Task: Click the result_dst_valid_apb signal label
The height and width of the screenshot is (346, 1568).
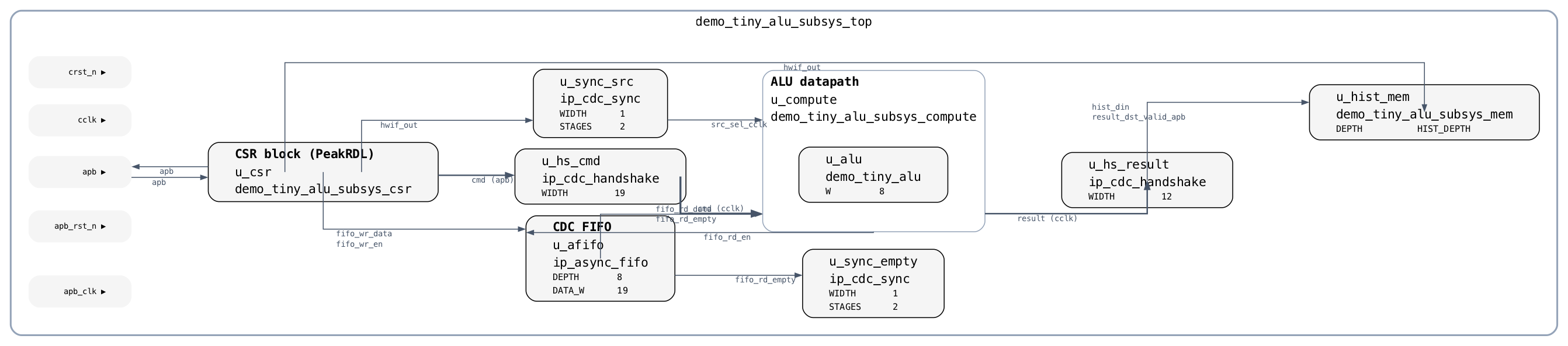Action: 1138,117
